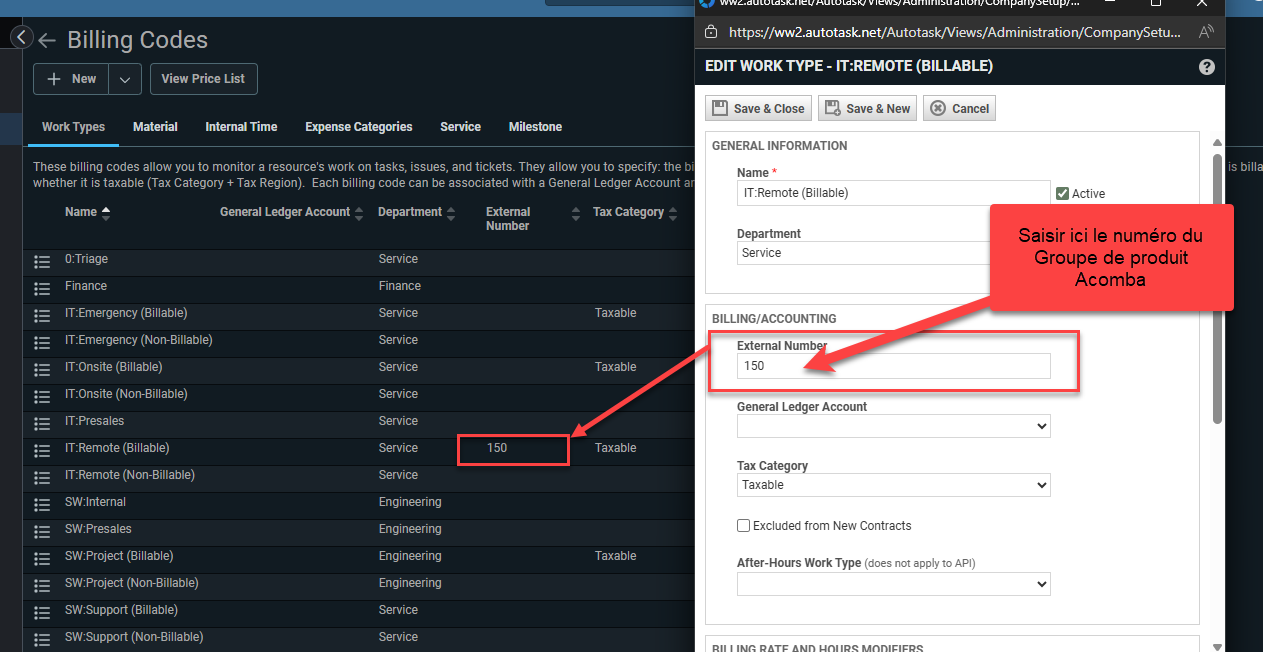Click Finance department cell

(x=400, y=286)
